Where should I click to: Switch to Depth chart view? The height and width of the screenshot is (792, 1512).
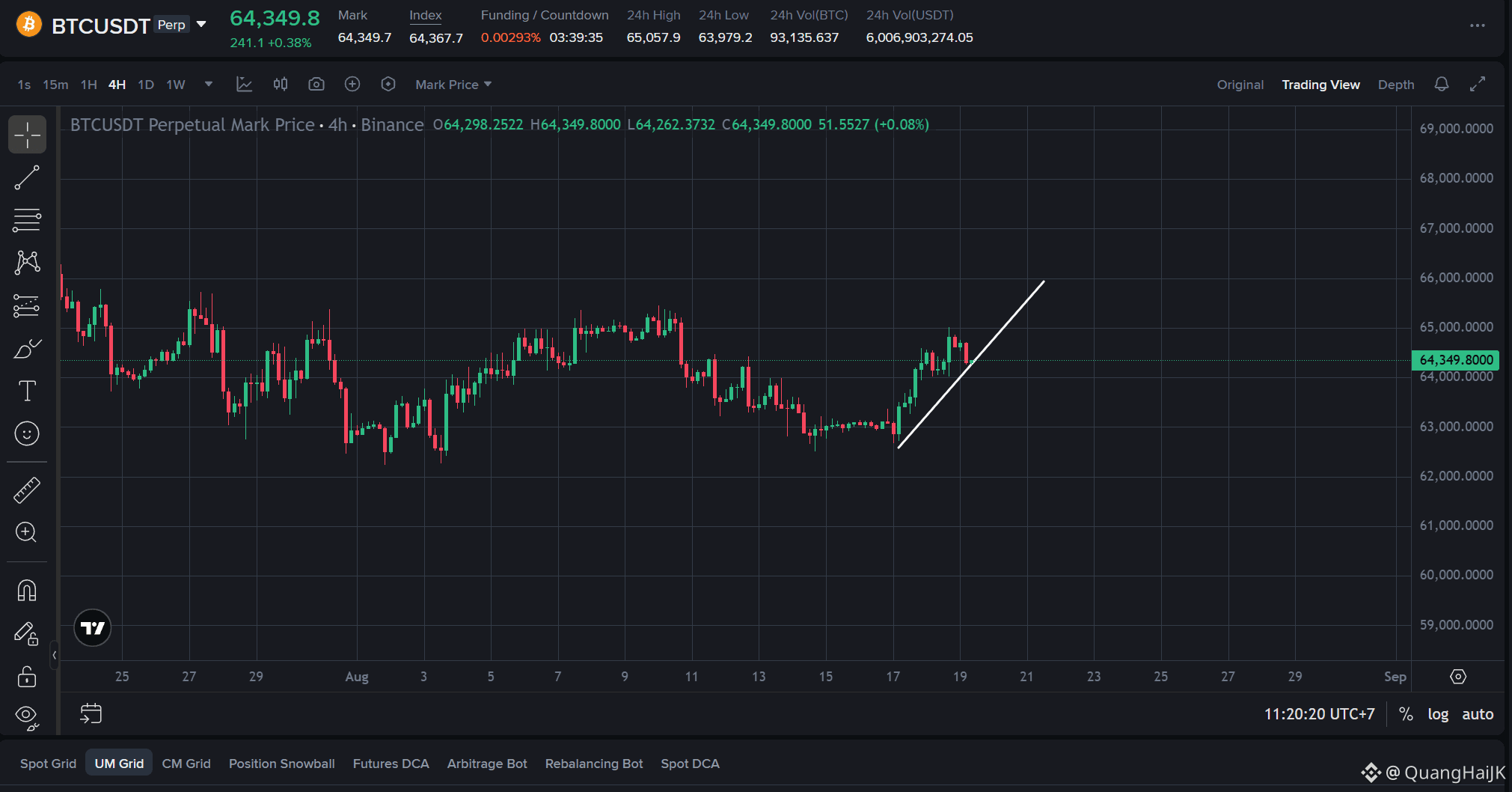click(1396, 85)
